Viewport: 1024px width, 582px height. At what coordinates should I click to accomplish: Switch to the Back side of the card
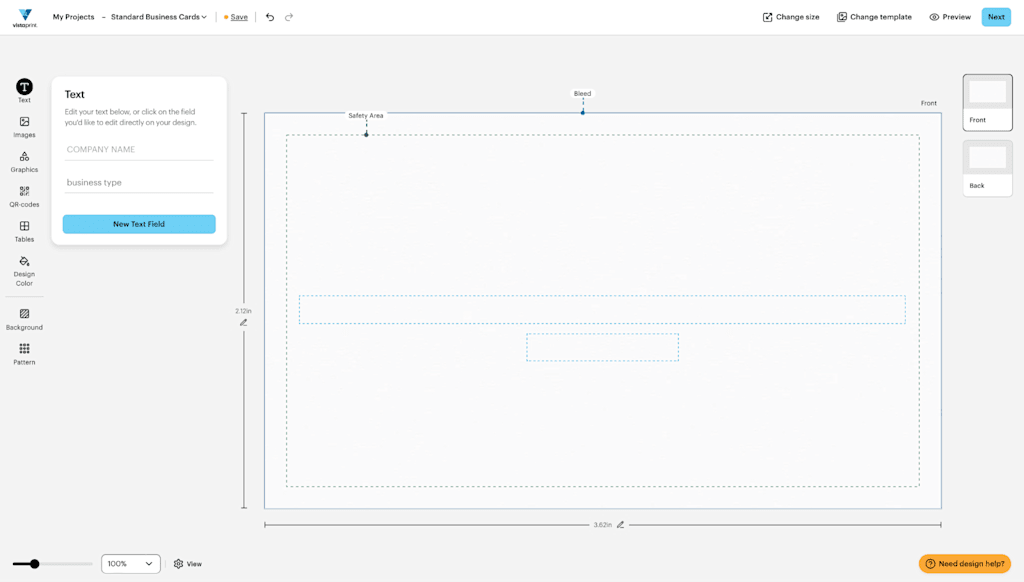(986, 160)
